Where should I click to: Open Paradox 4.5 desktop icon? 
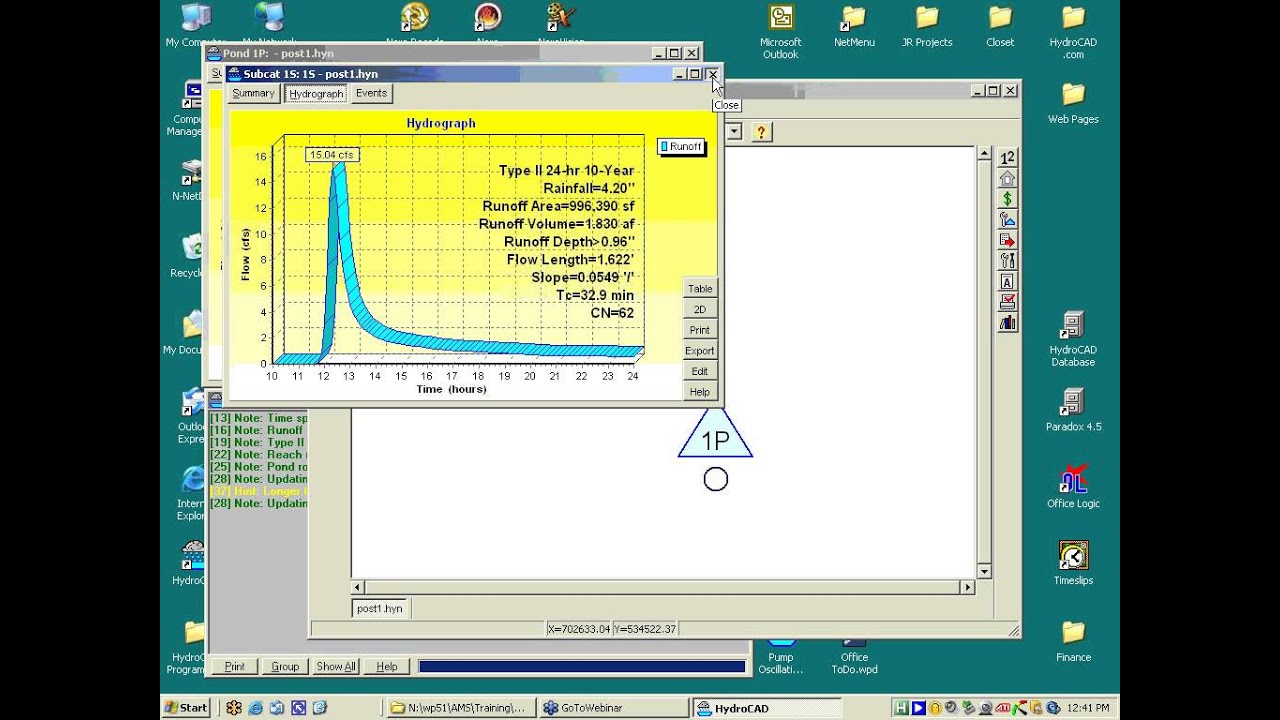coord(1073,408)
